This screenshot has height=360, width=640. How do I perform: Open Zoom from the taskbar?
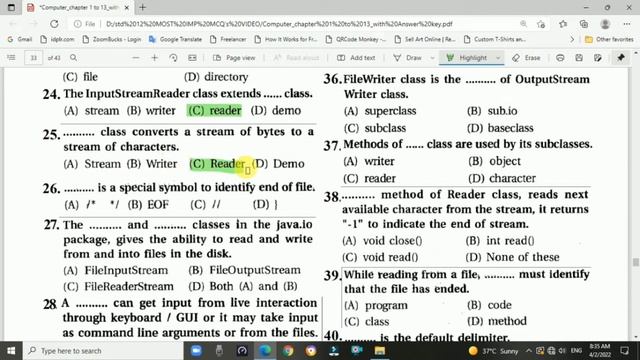(x=196, y=351)
